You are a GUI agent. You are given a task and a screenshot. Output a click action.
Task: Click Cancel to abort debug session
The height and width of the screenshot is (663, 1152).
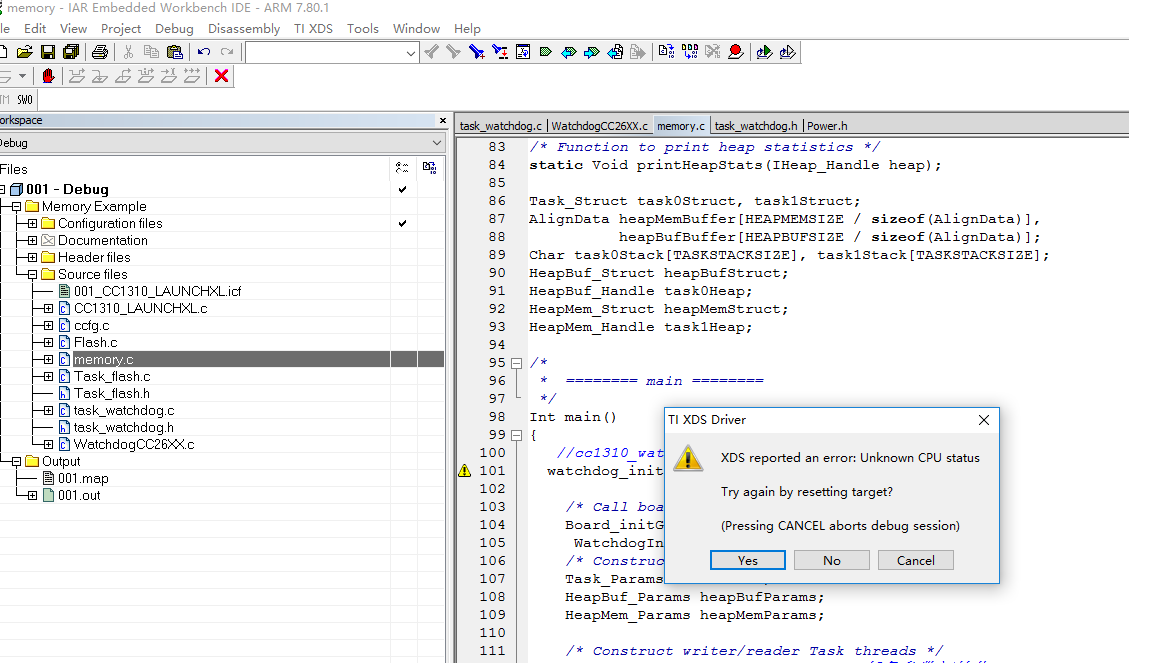click(x=915, y=560)
